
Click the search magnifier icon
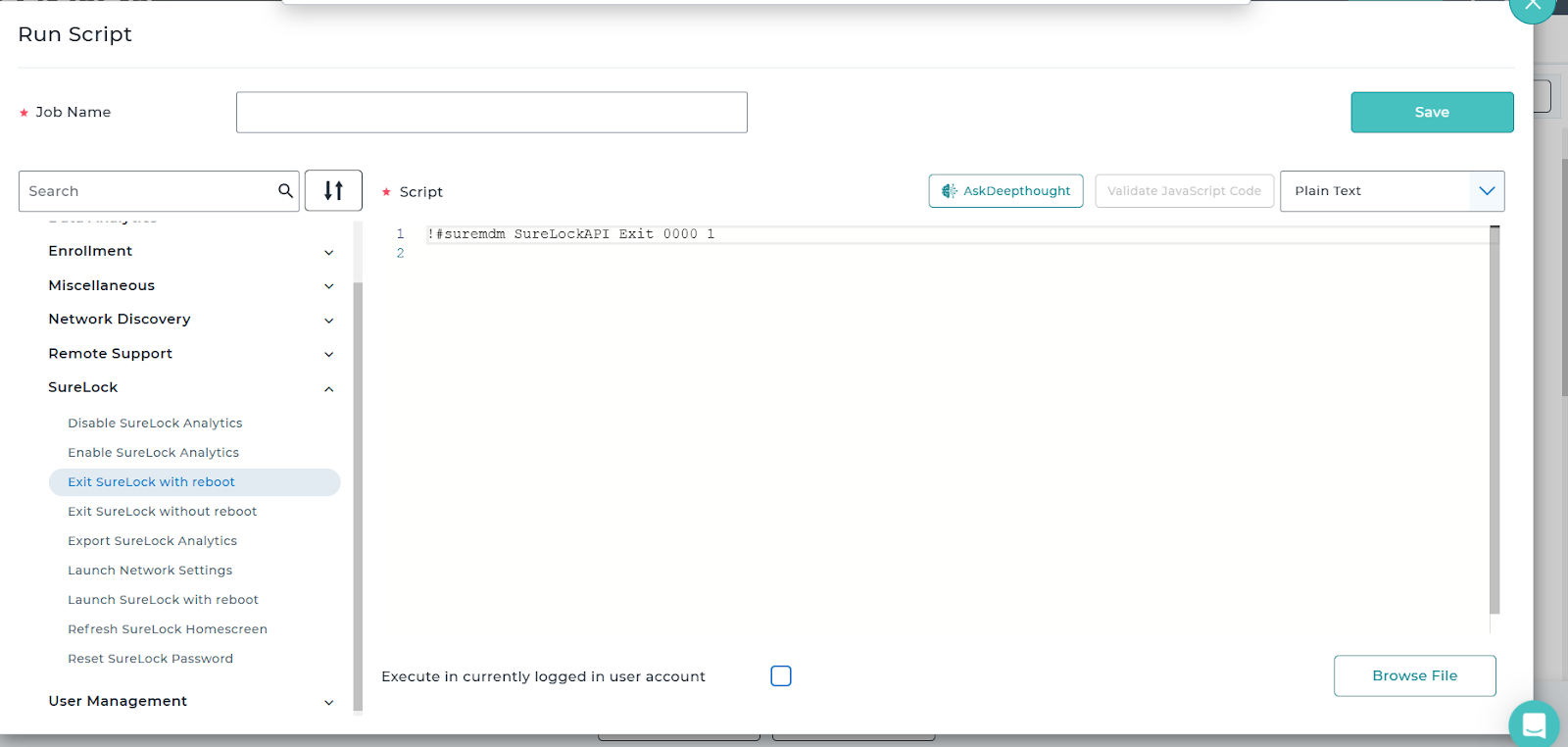[285, 191]
